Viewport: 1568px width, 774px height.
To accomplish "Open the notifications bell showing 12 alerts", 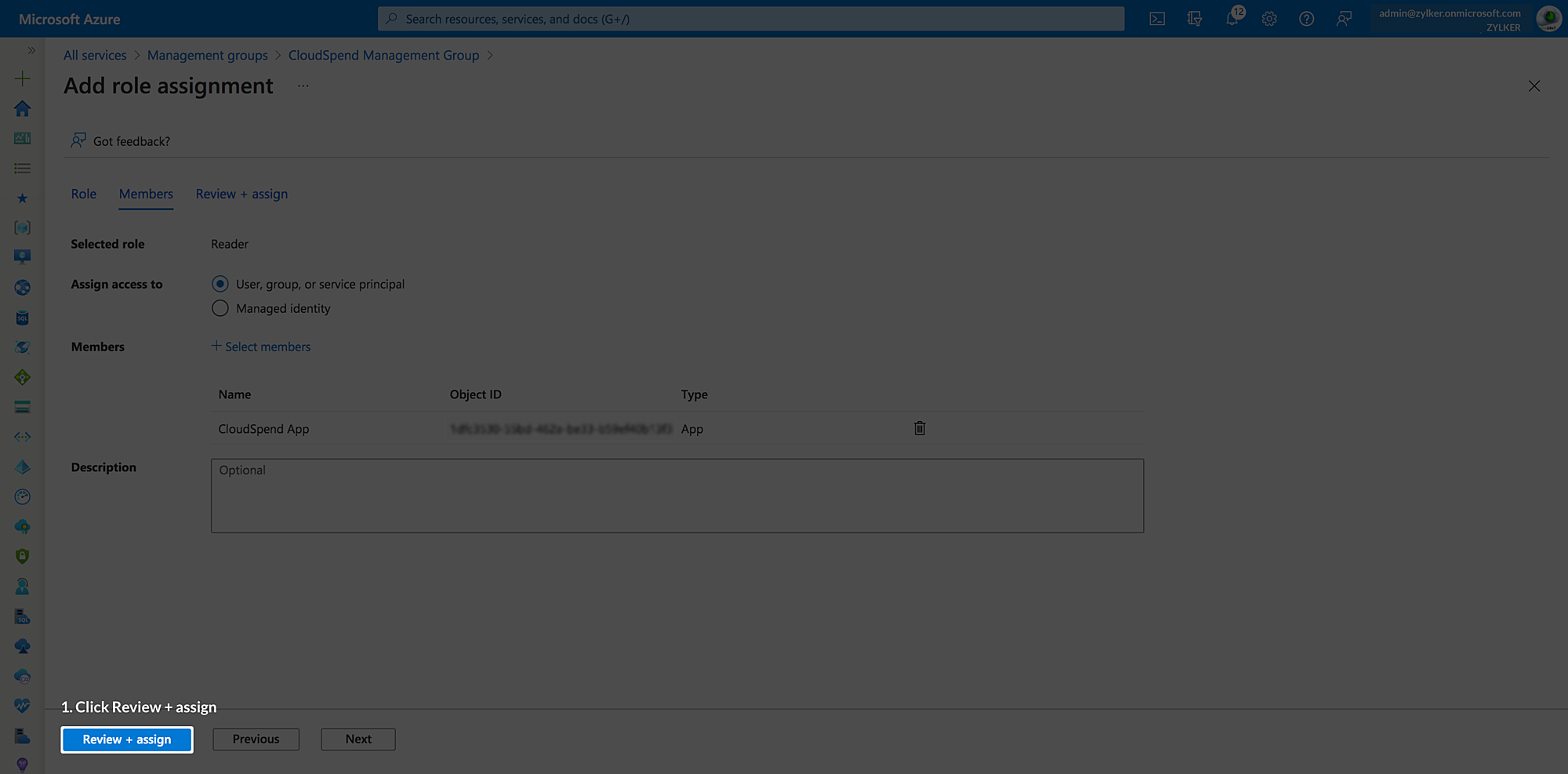I will pos(1232,18).
